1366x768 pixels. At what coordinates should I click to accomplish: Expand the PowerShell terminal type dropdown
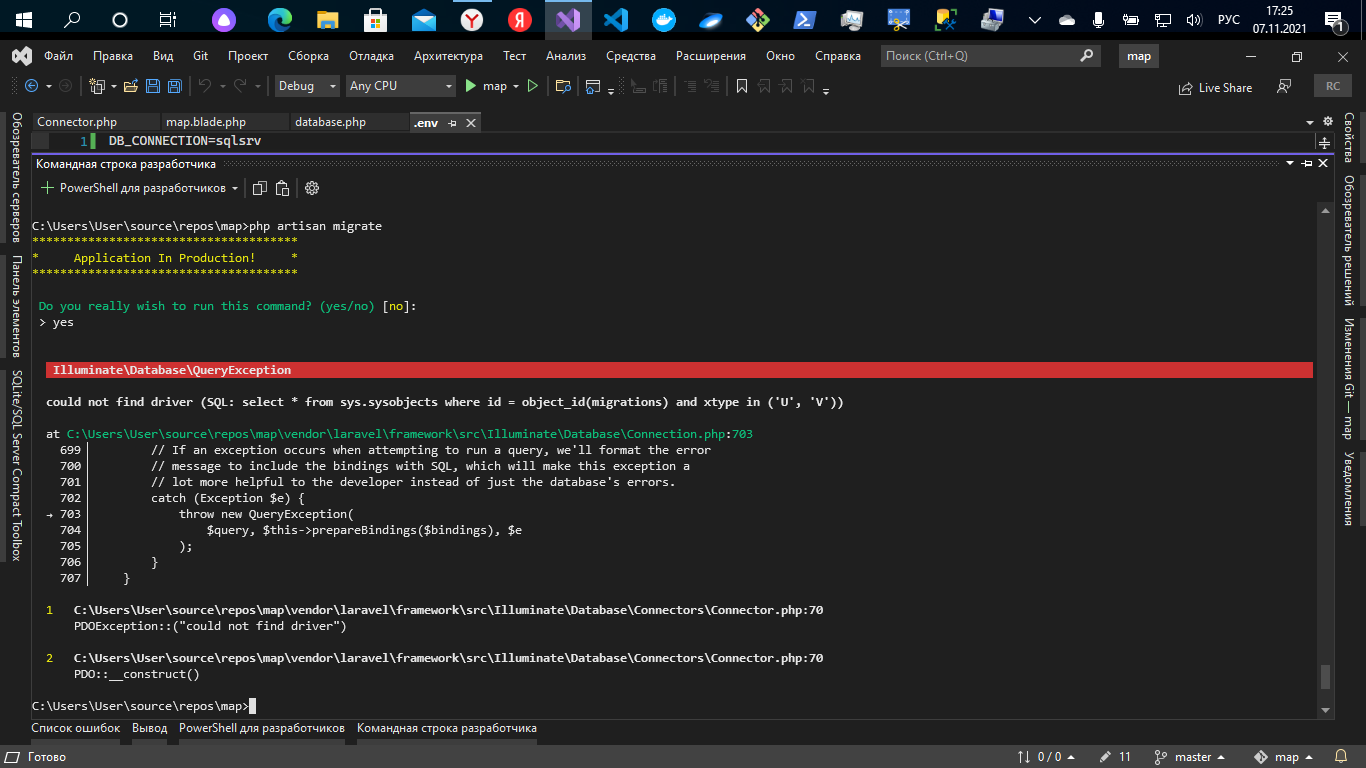235,188
